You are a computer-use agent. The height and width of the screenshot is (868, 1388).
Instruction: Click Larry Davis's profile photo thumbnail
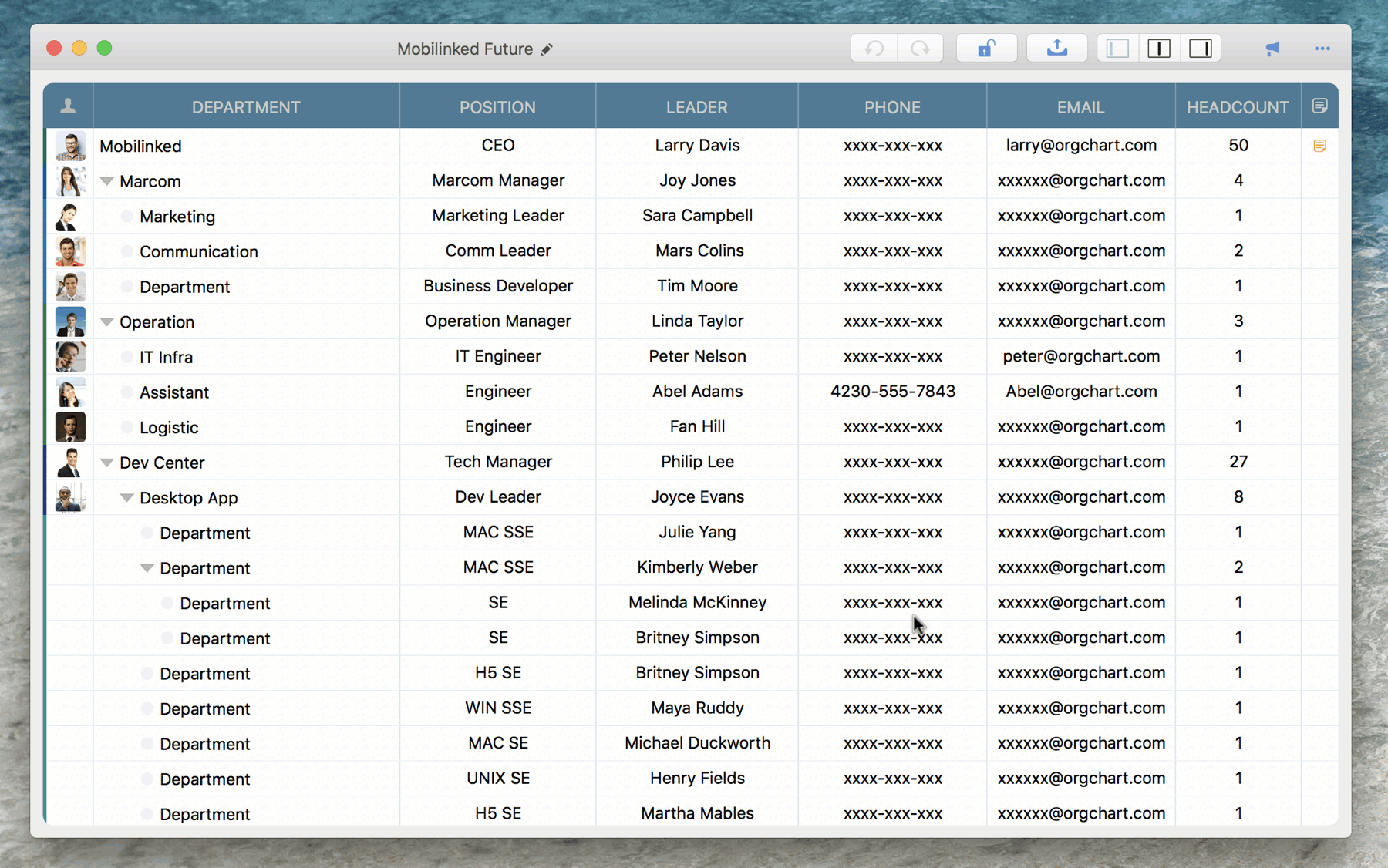click(x=70, y=146)
